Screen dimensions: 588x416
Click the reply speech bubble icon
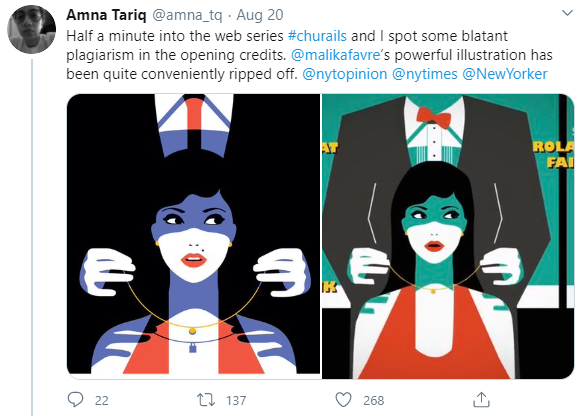75,399
